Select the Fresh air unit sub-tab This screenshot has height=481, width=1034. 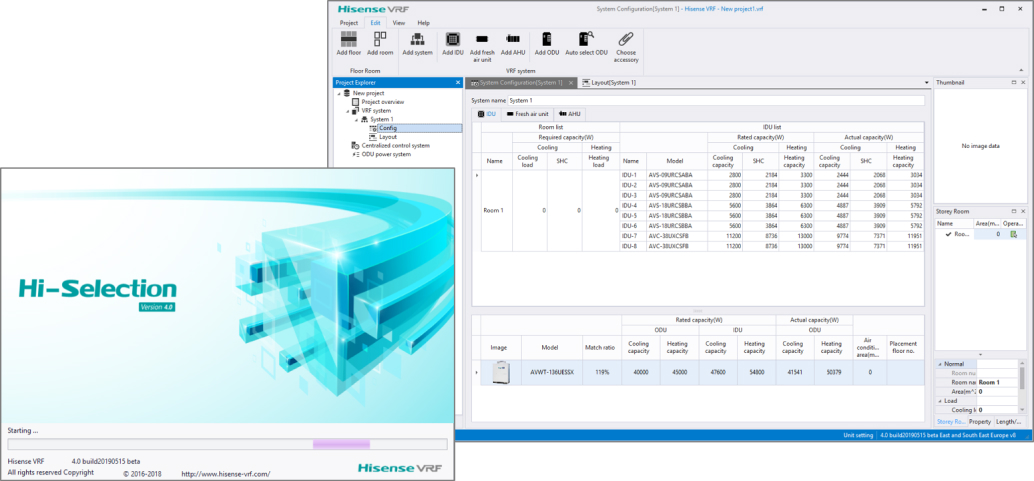pyautogui.click(x=528, y=114)
